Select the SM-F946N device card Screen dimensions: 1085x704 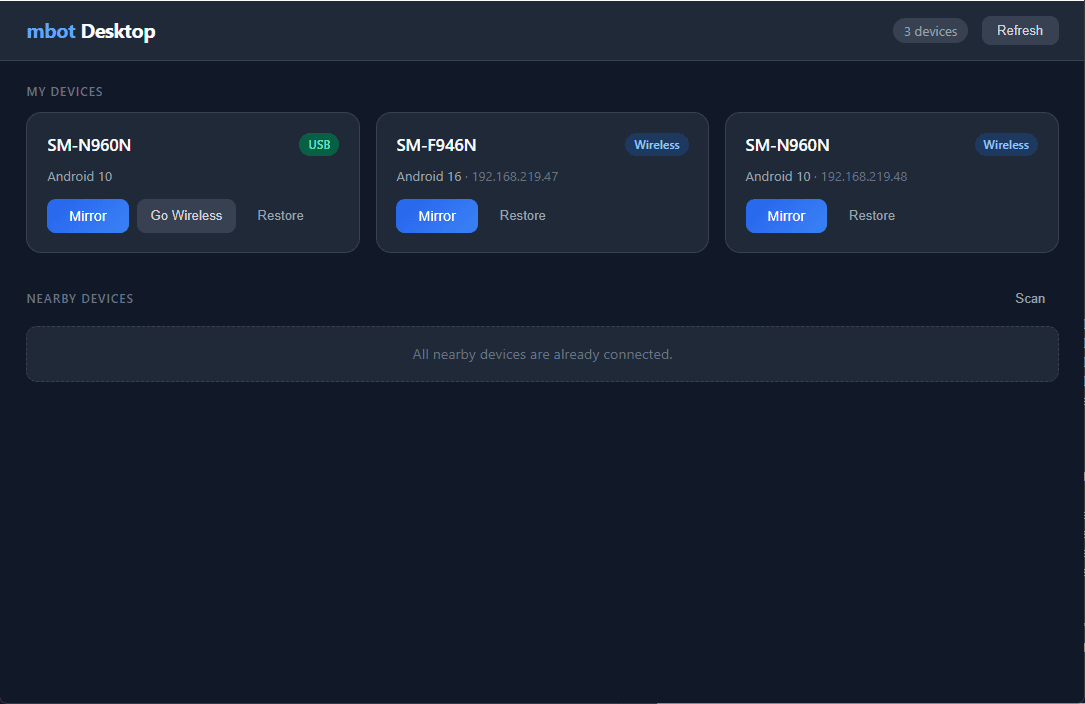[542, 182]
